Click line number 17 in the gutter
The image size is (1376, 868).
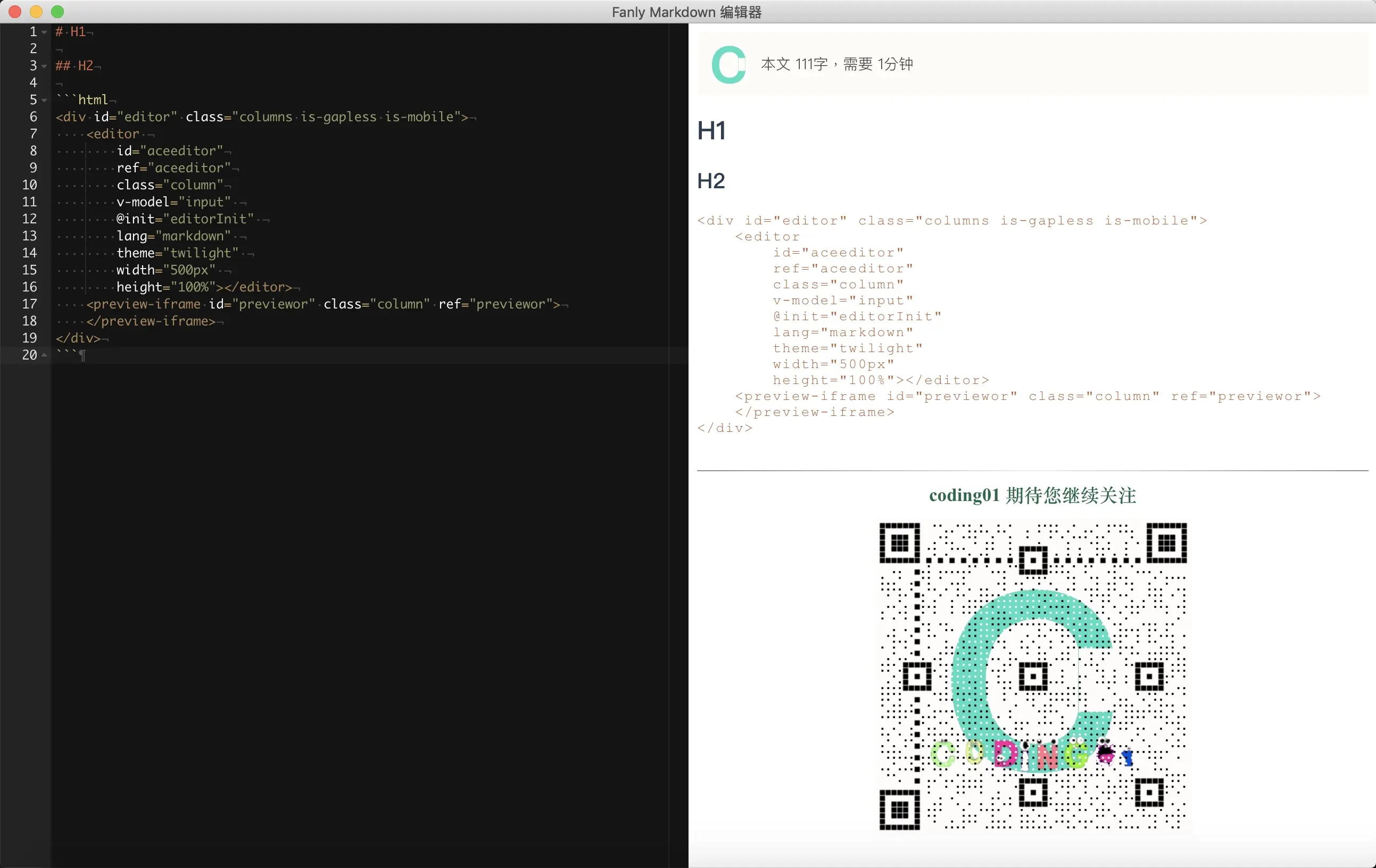pyautogui.click(x=30, y=304)
